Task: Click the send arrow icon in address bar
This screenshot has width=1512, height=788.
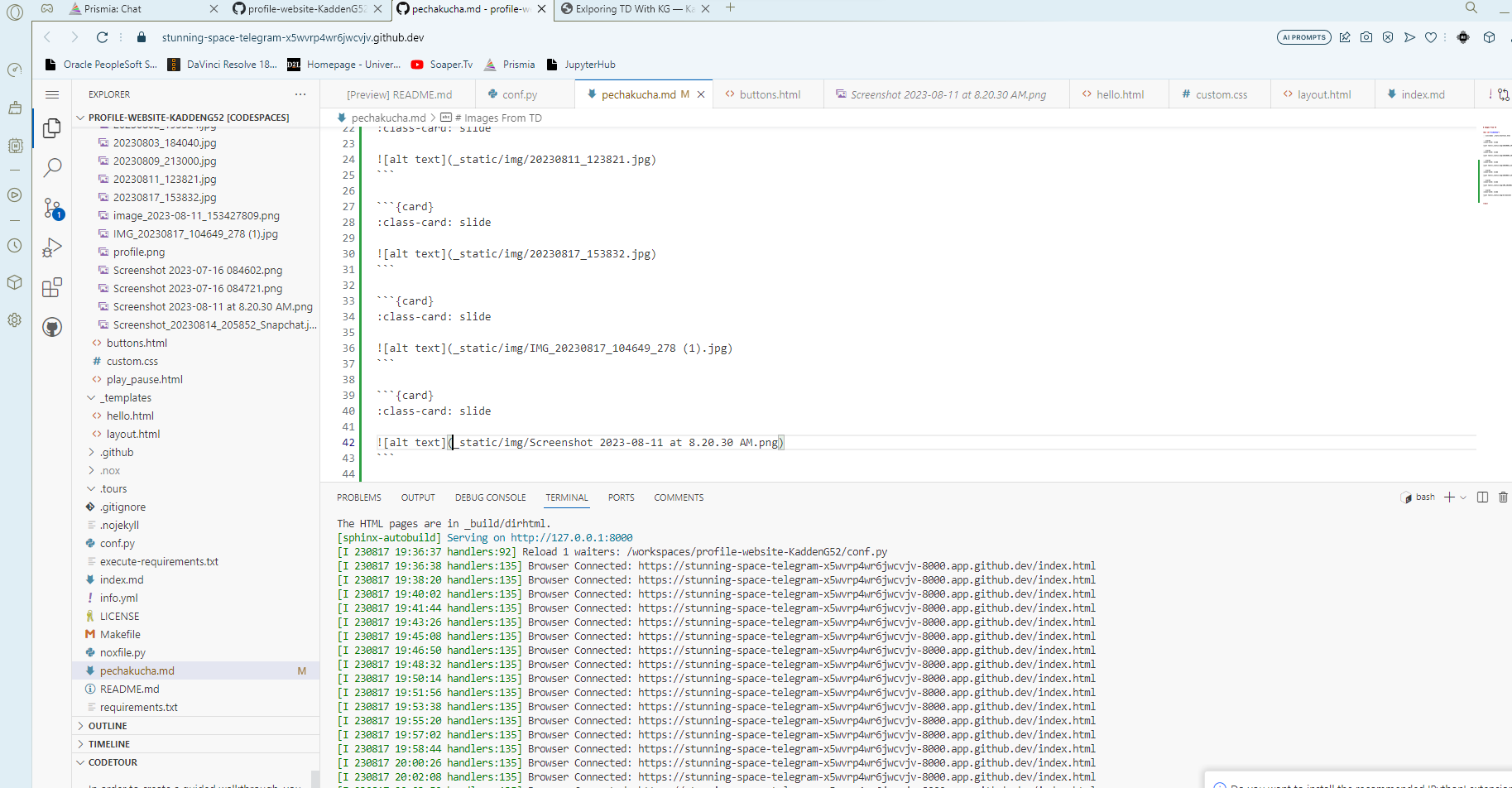Action: coord(1409,37)
